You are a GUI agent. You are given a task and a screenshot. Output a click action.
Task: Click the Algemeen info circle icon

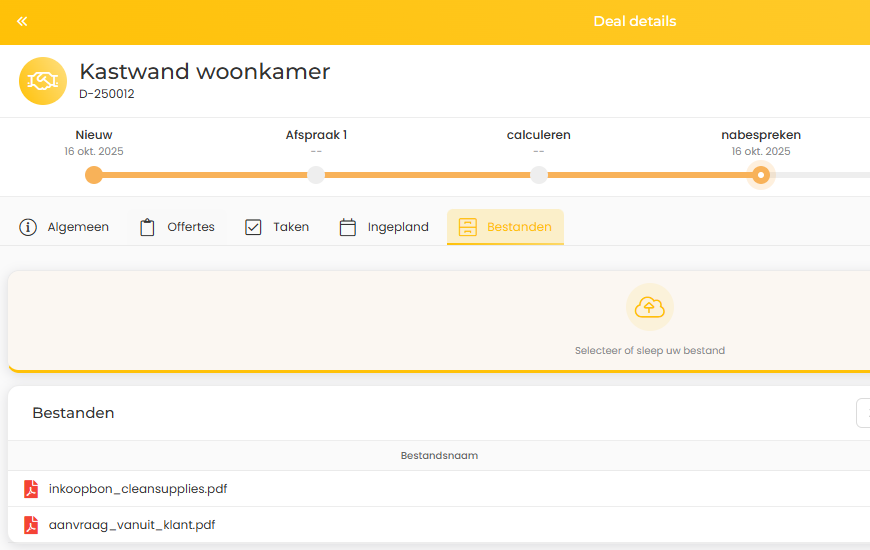pos(28,227)
